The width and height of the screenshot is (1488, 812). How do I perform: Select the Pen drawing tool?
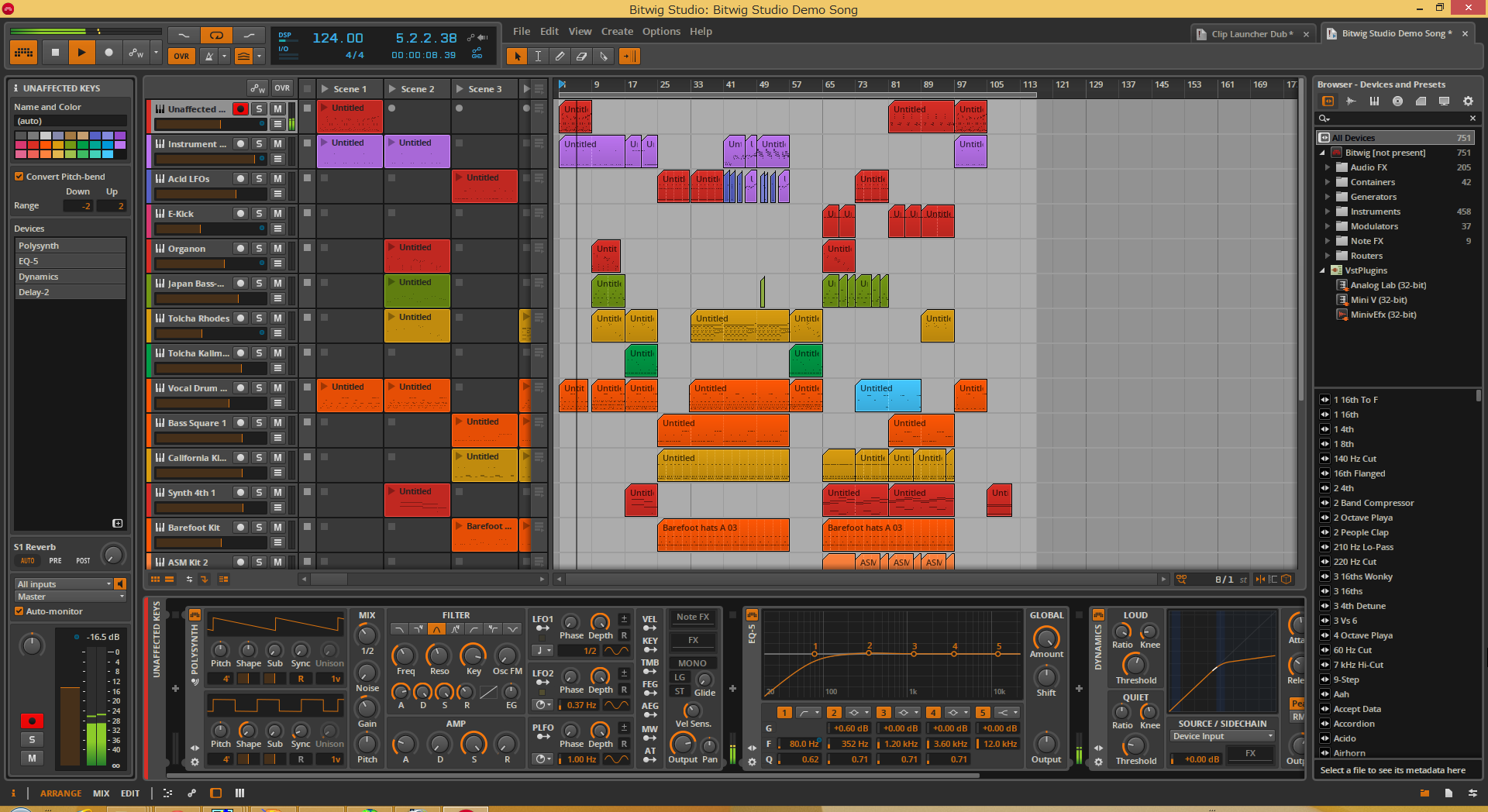click(x=560, y=56)
